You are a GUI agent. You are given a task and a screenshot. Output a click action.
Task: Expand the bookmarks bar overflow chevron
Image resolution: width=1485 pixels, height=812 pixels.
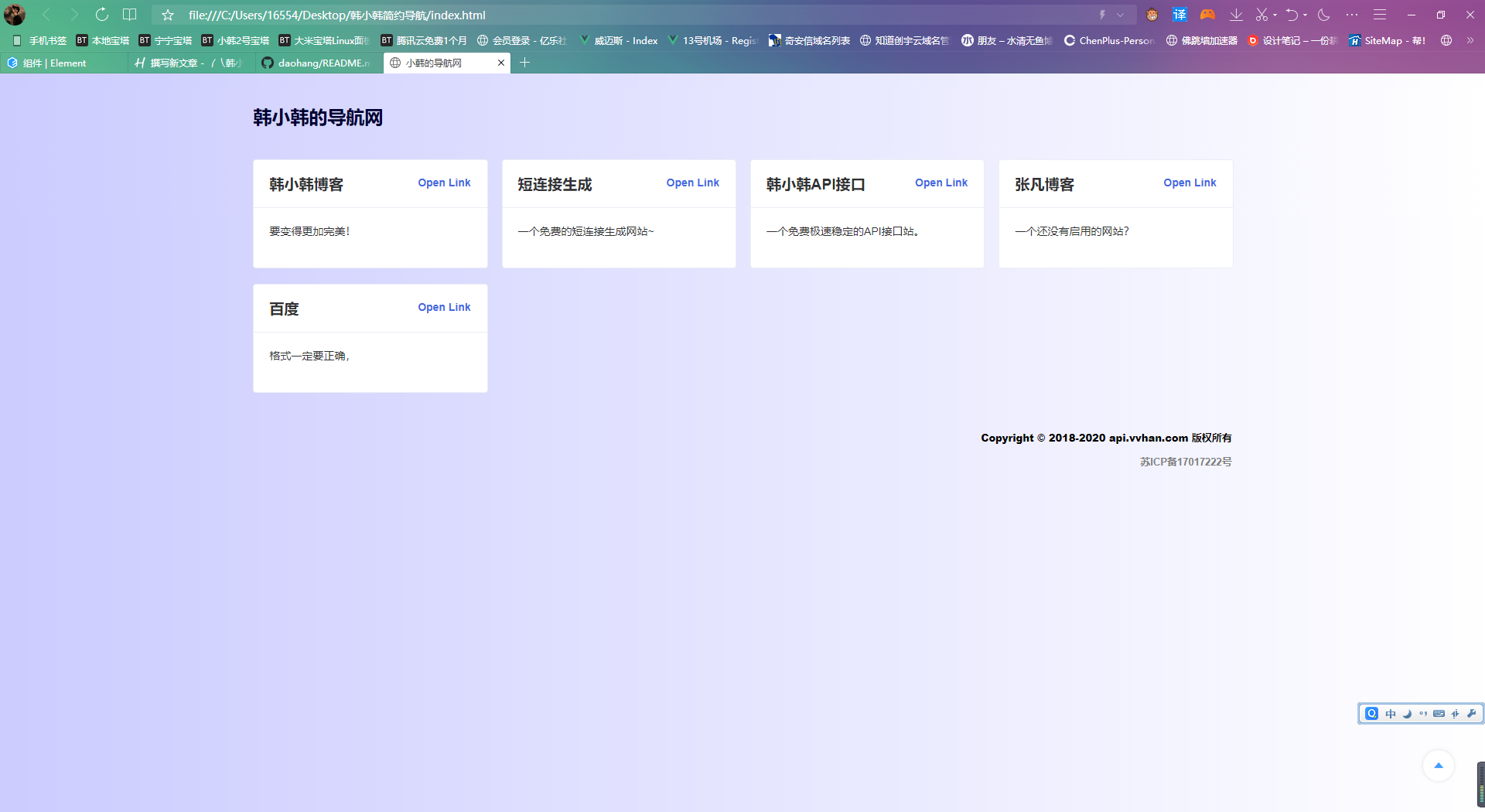tap(1470, 40)
